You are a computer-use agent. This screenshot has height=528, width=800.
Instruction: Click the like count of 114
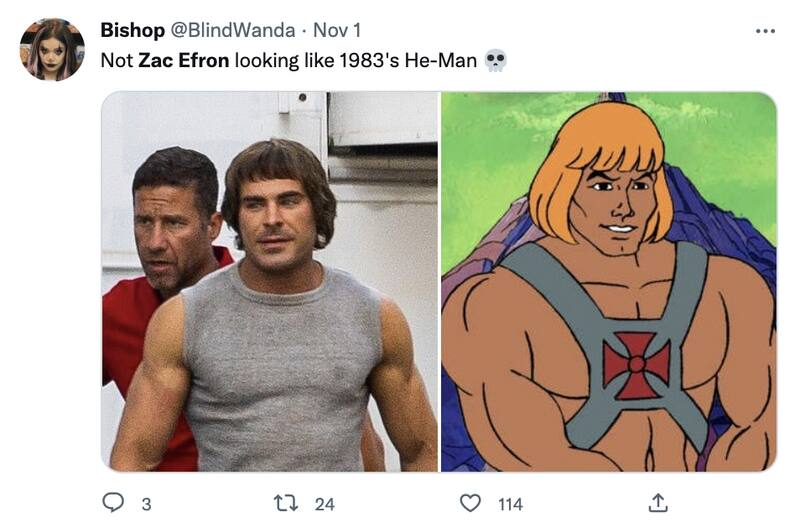pyautogui.click(x=510, y=504)
